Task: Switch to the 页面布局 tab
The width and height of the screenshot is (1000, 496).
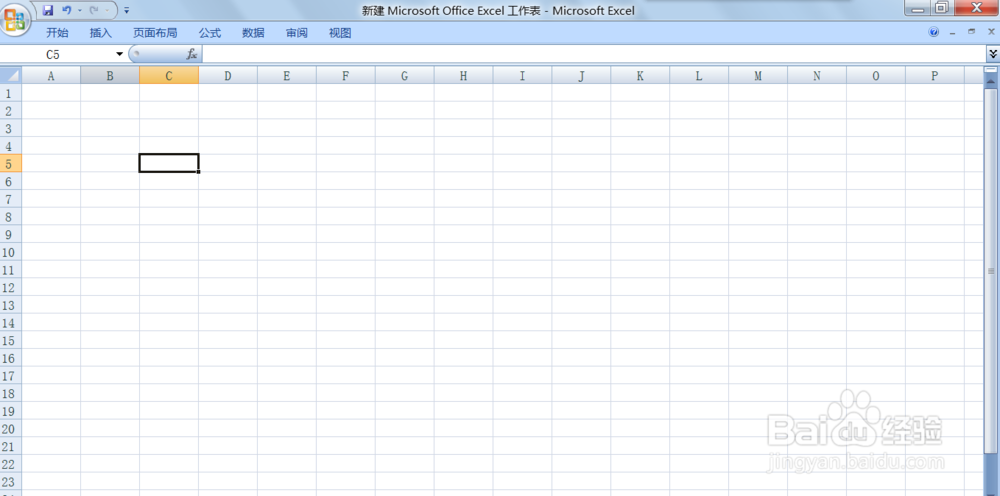Action: click(x=155, y=33)
